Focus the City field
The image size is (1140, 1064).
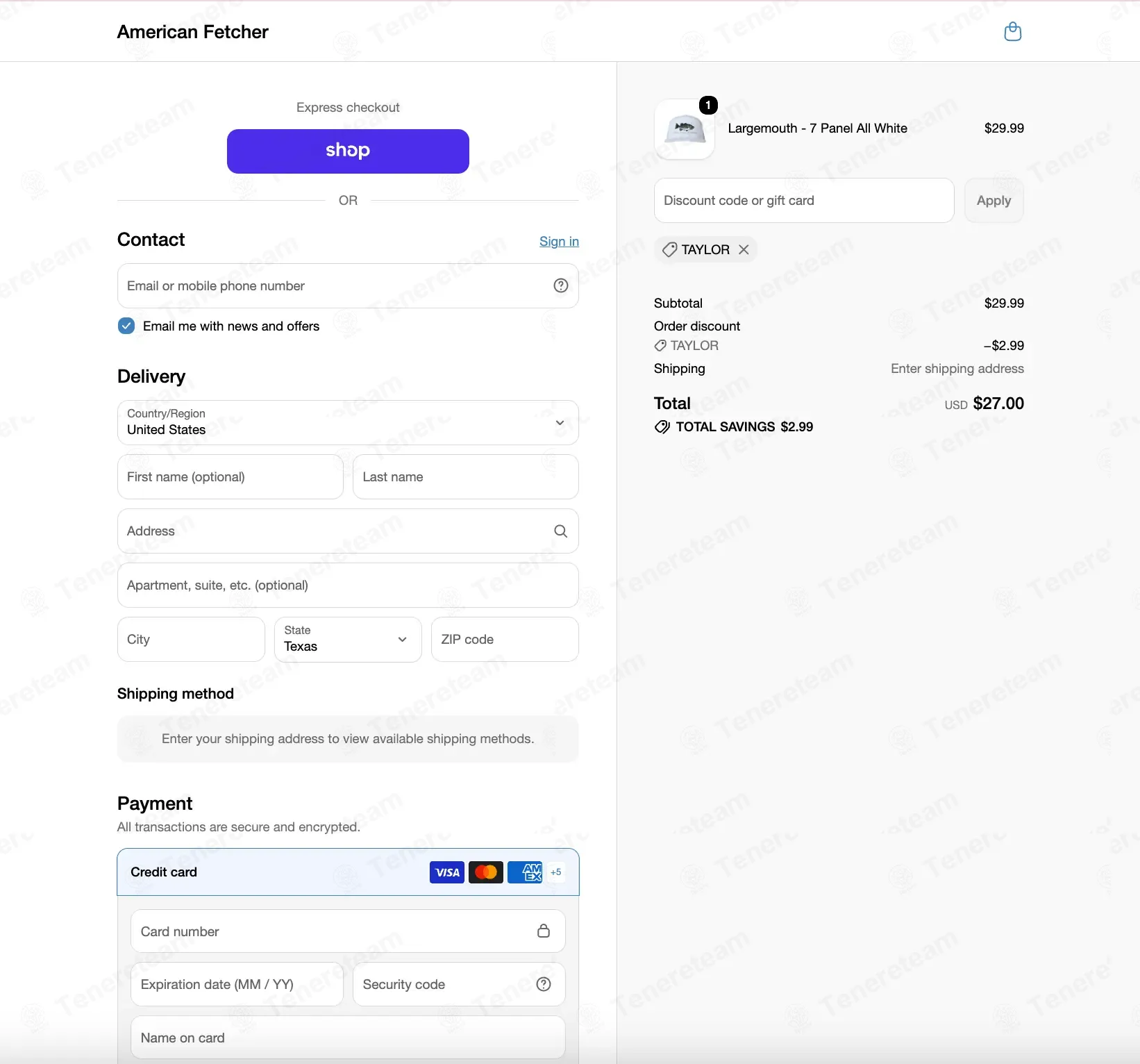pos(191,640)
